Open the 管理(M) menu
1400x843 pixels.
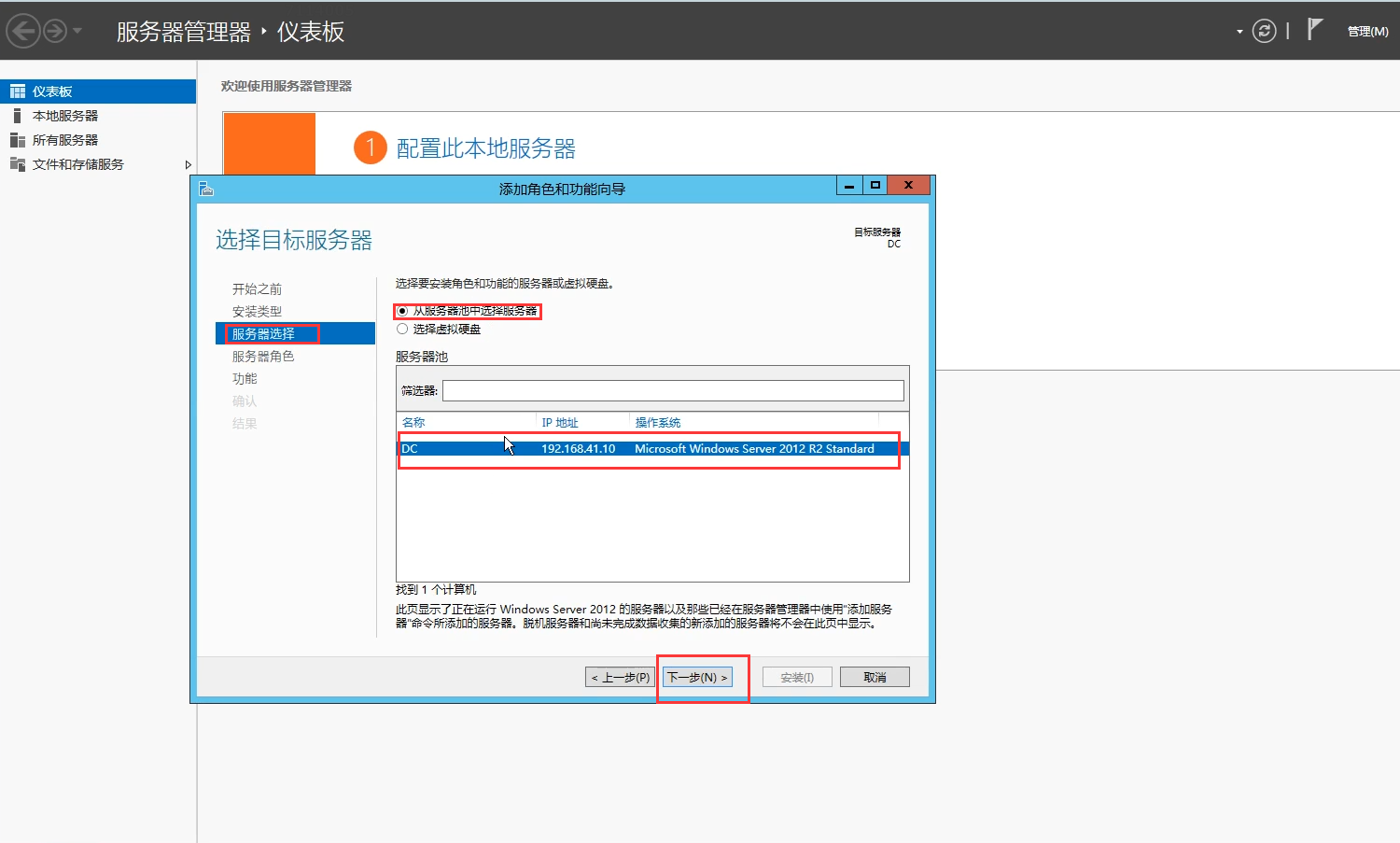pos(1367,32)
